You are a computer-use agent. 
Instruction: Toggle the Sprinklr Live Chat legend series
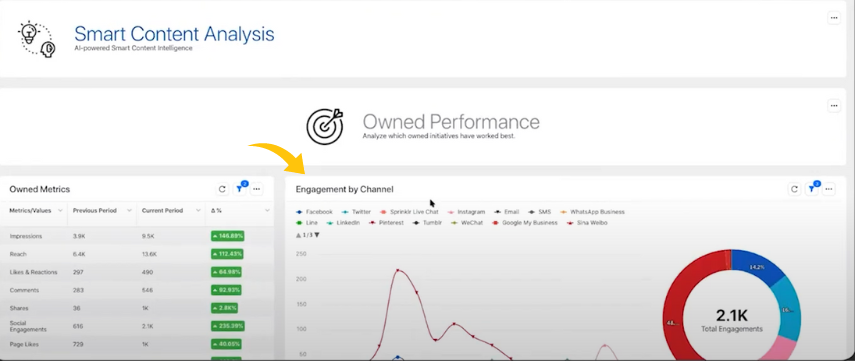click(409, 212)
